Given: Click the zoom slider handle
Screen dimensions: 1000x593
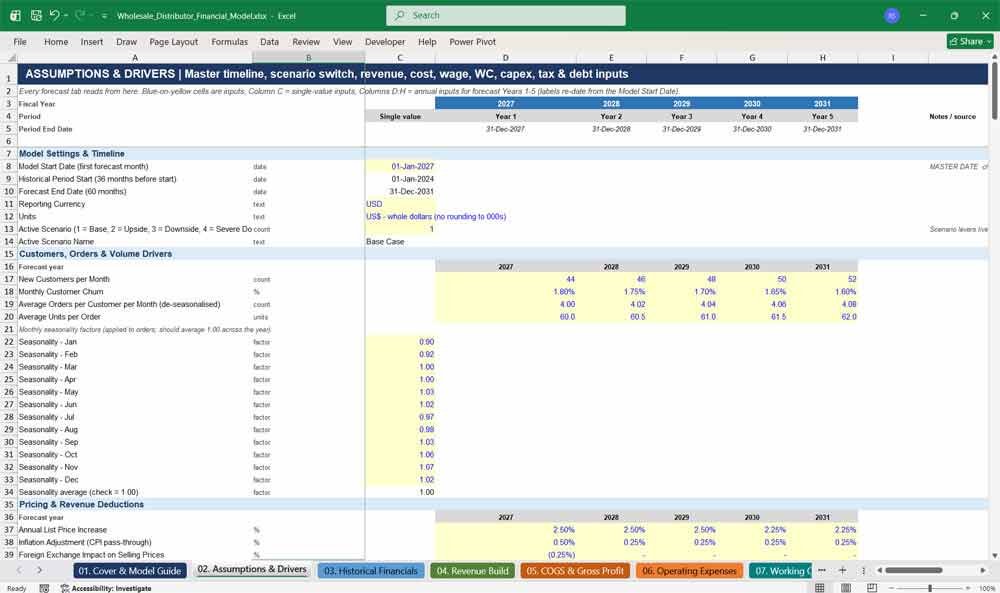Looking at the screenshot, I should [x=930, y=588].
